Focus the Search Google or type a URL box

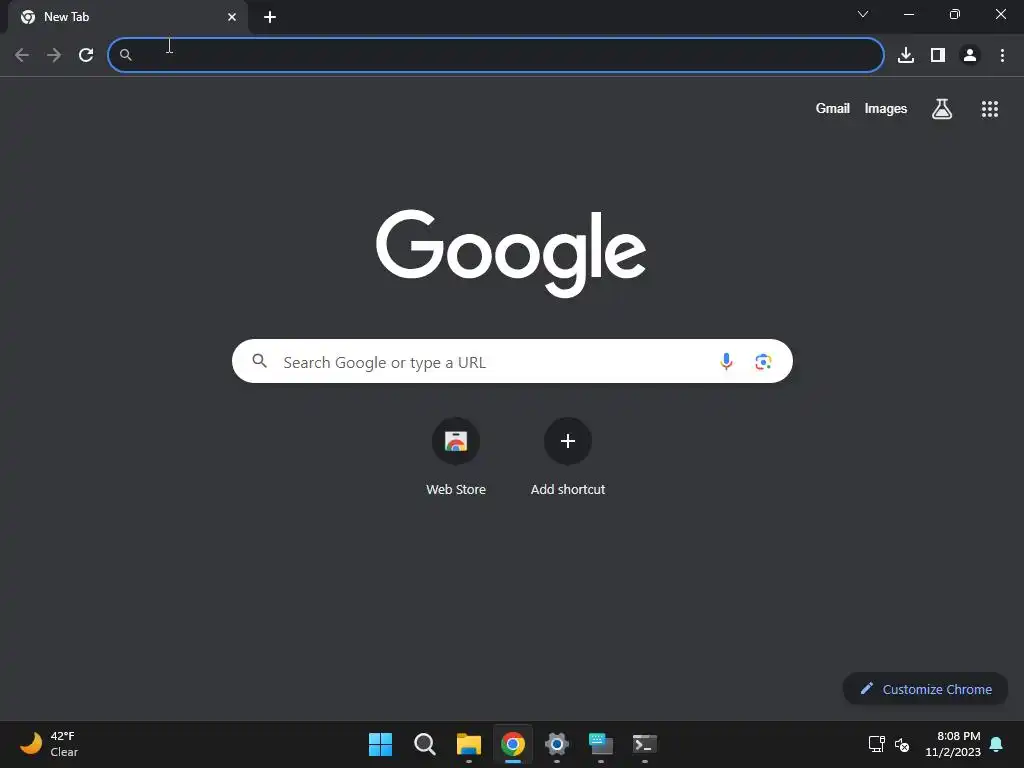pyautogui.click(x=512, y=361)
